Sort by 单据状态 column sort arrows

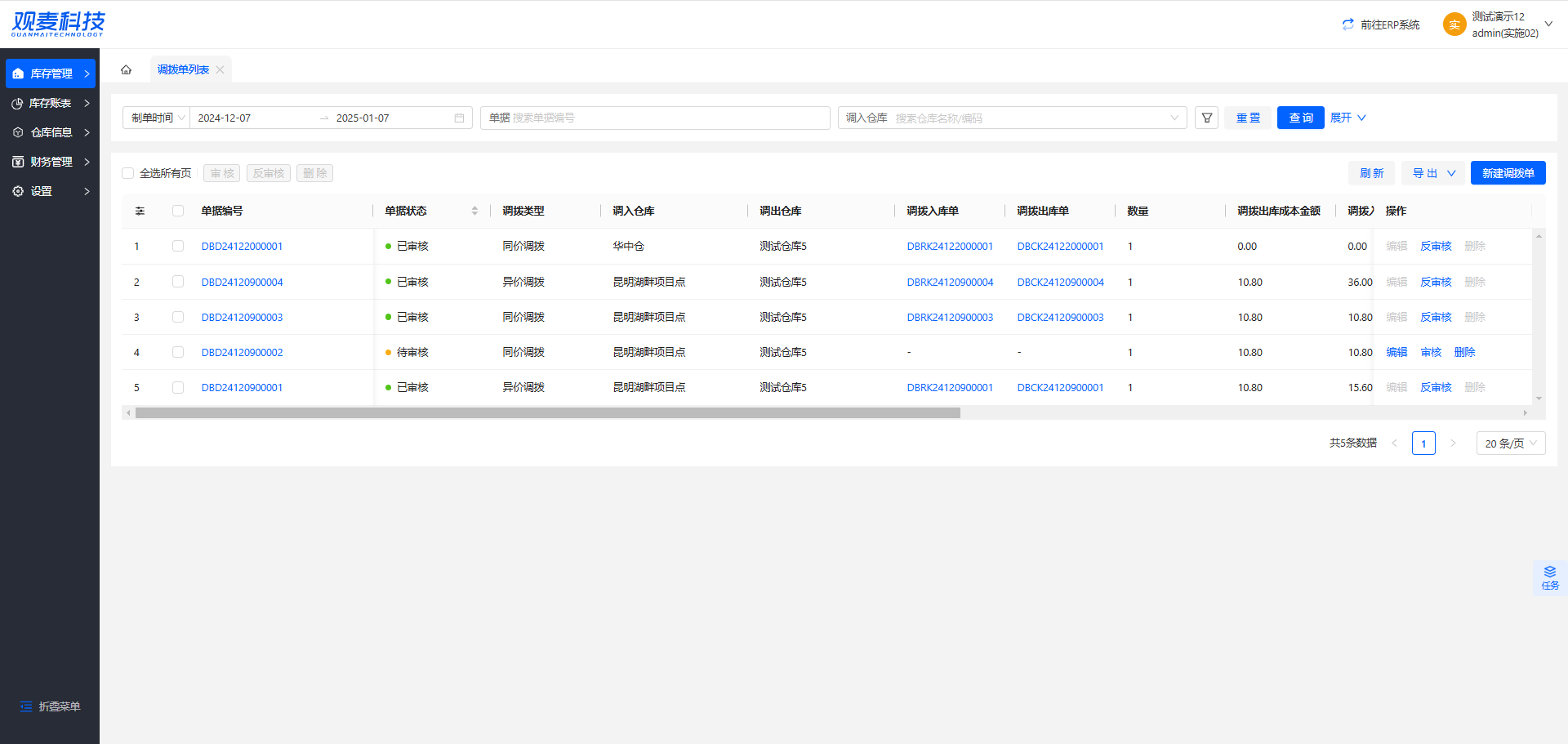[474, 211]
